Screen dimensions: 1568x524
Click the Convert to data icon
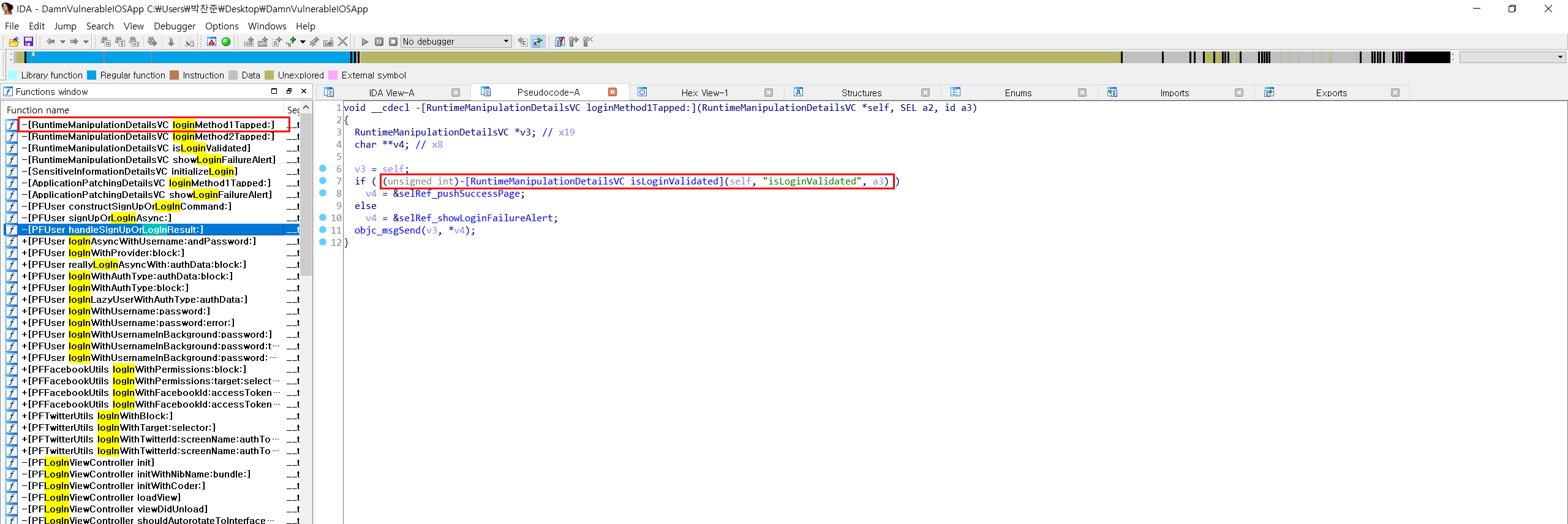[263, 42]
